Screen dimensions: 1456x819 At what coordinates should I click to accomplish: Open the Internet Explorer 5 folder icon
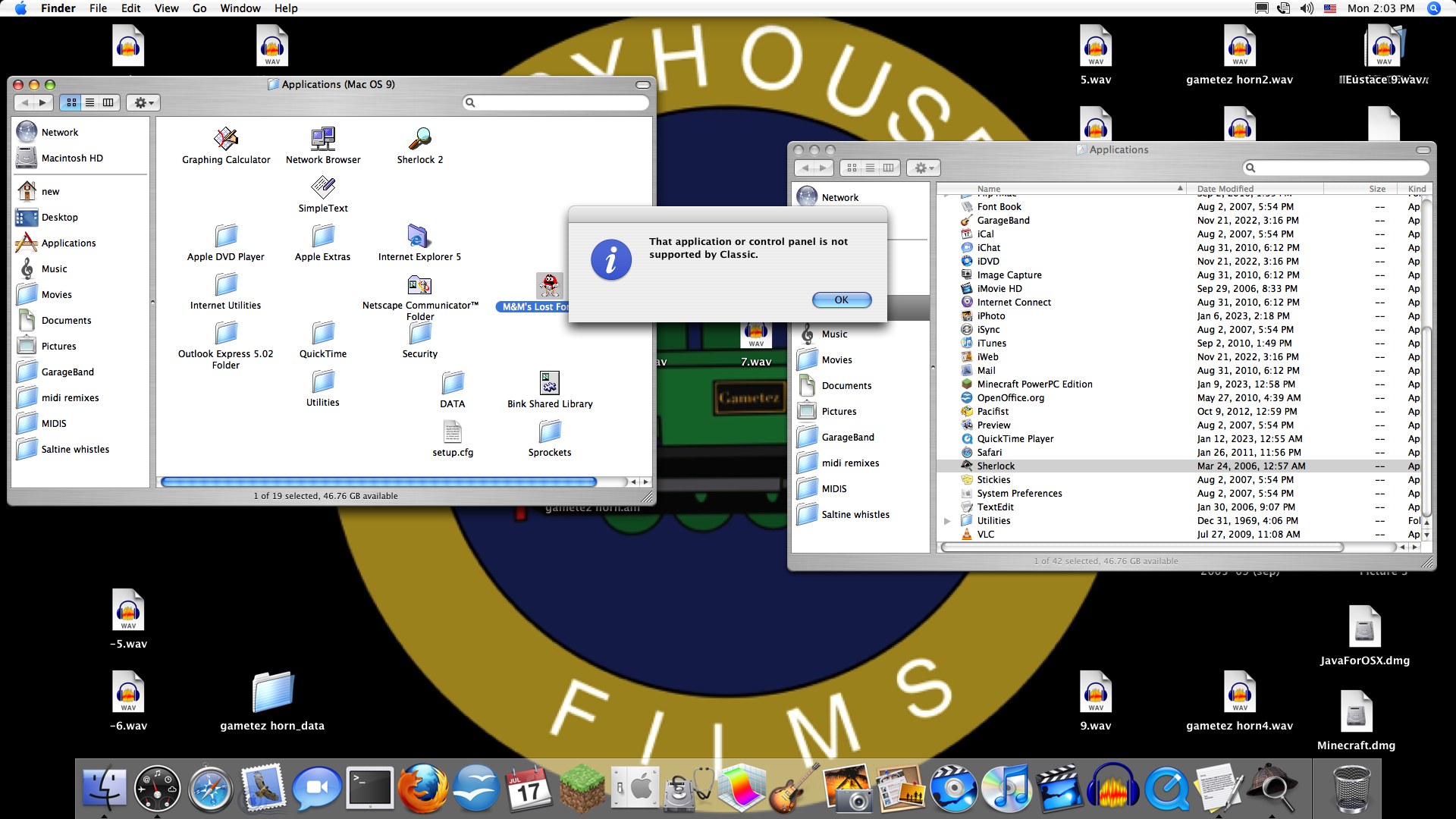pos(419,237)
